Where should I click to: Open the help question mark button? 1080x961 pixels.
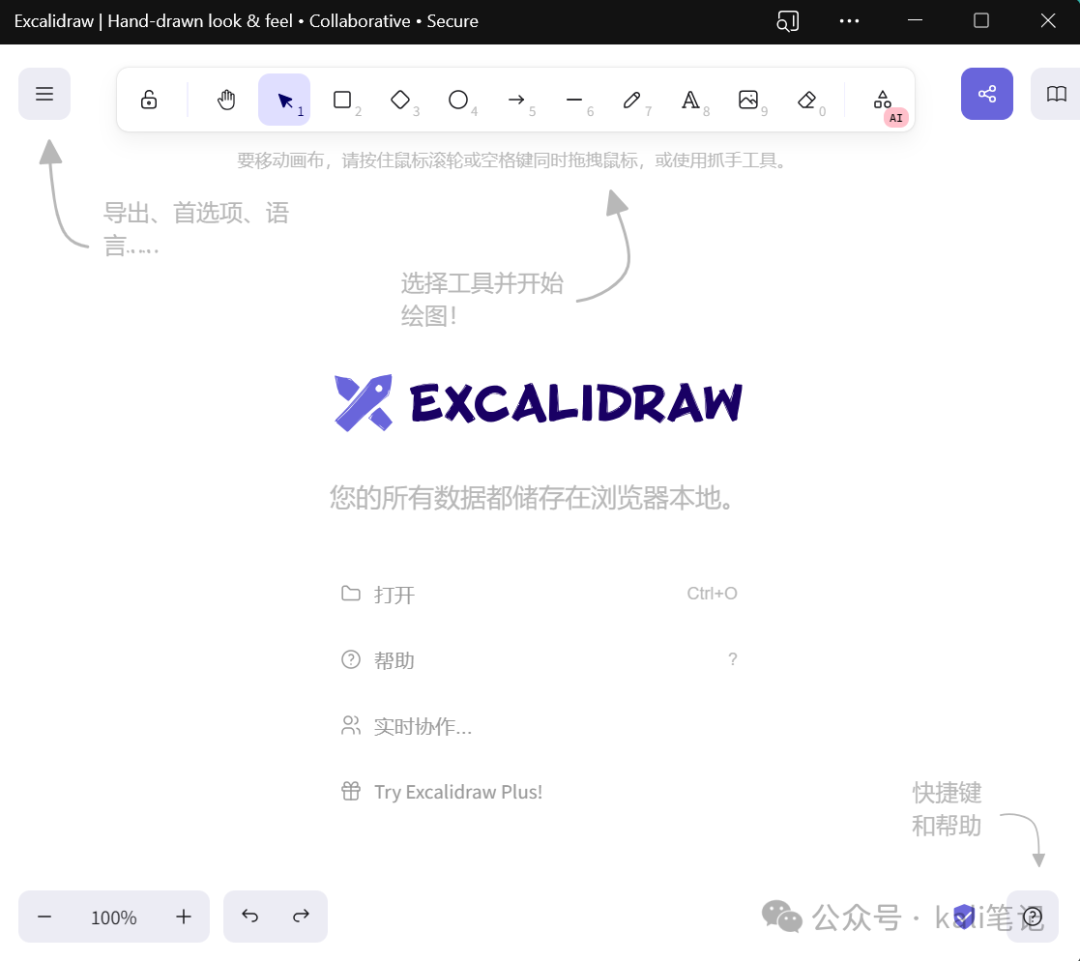click(x=1032, y=916)
